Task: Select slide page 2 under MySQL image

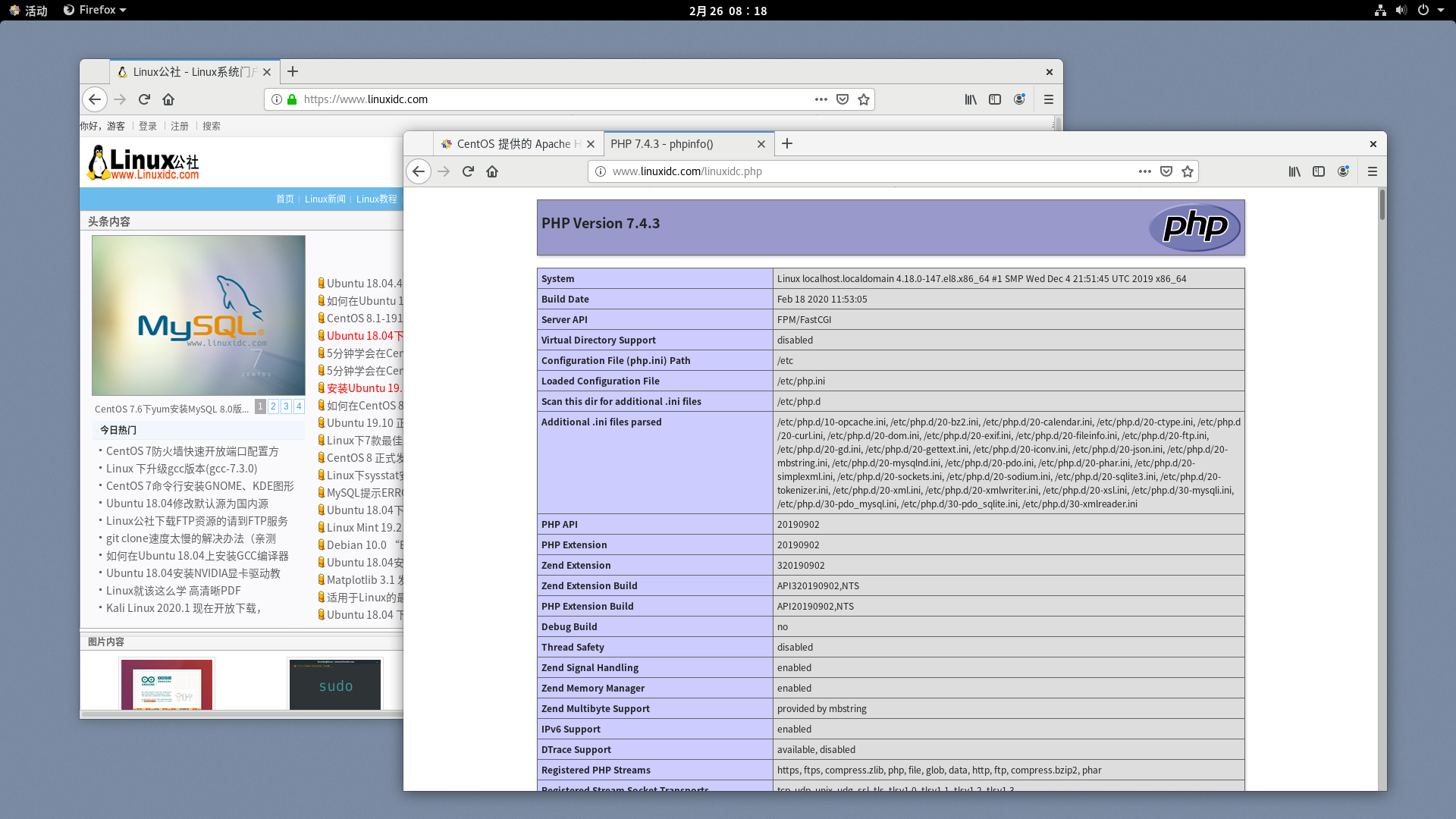Action: 273,406
